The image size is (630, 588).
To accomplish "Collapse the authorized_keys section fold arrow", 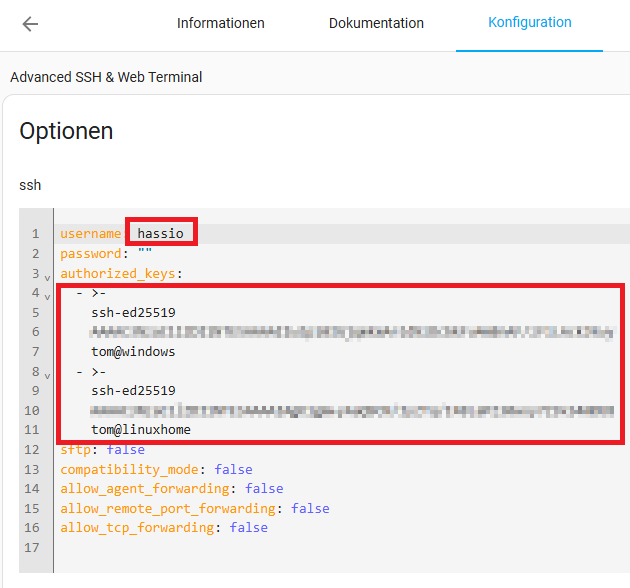I will tap(47, 275).
